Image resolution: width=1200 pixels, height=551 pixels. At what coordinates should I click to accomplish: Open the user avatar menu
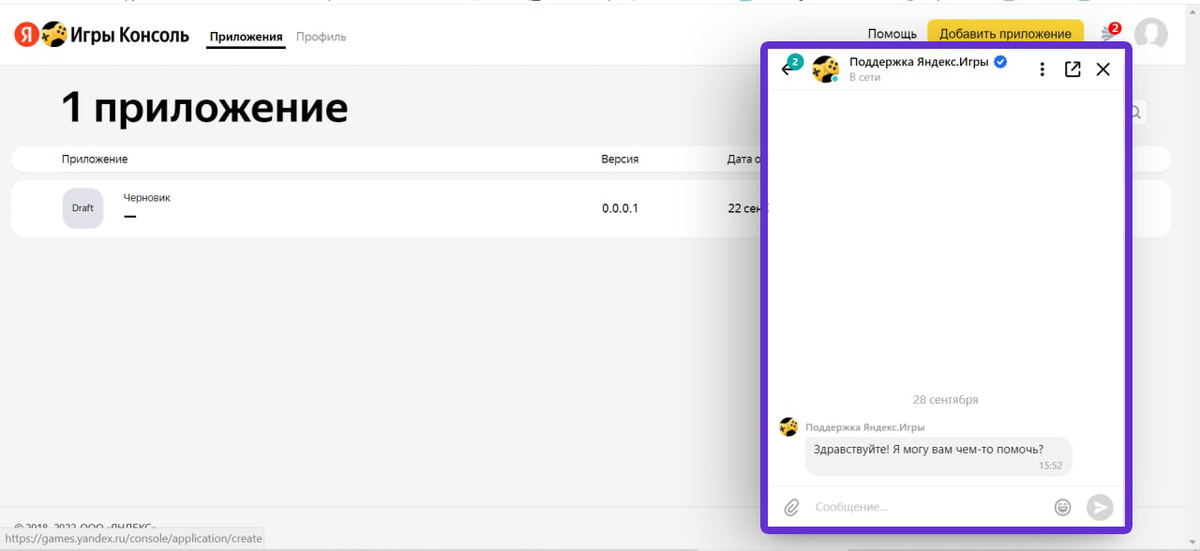coord(1152,34)
